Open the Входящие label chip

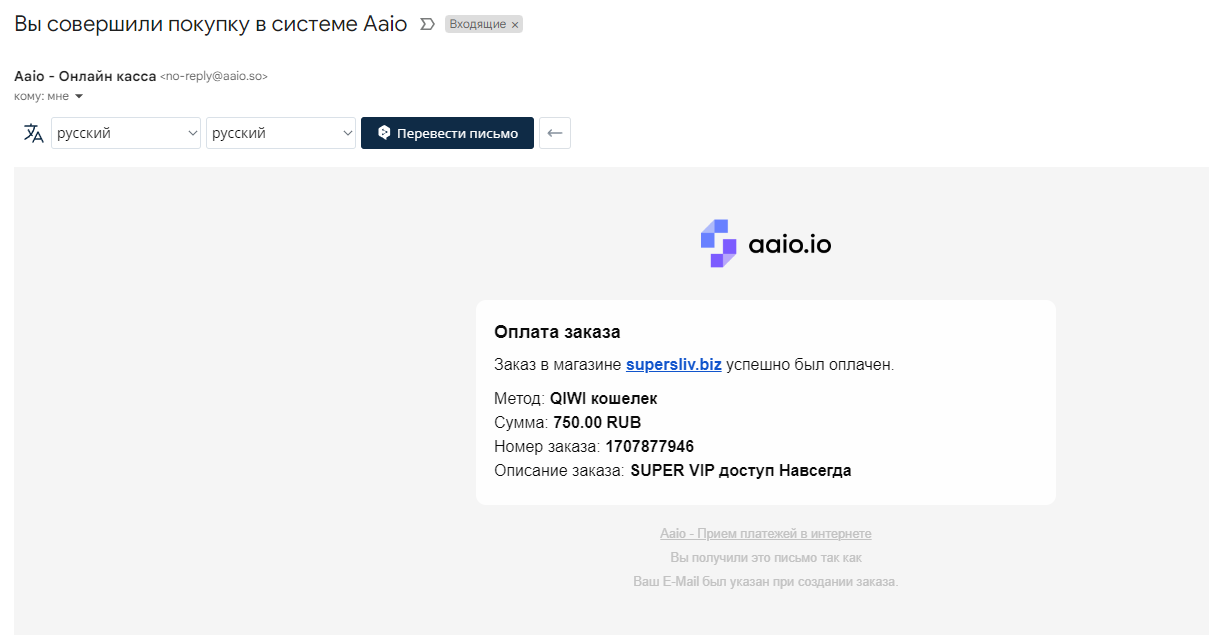tap(477, 24)
